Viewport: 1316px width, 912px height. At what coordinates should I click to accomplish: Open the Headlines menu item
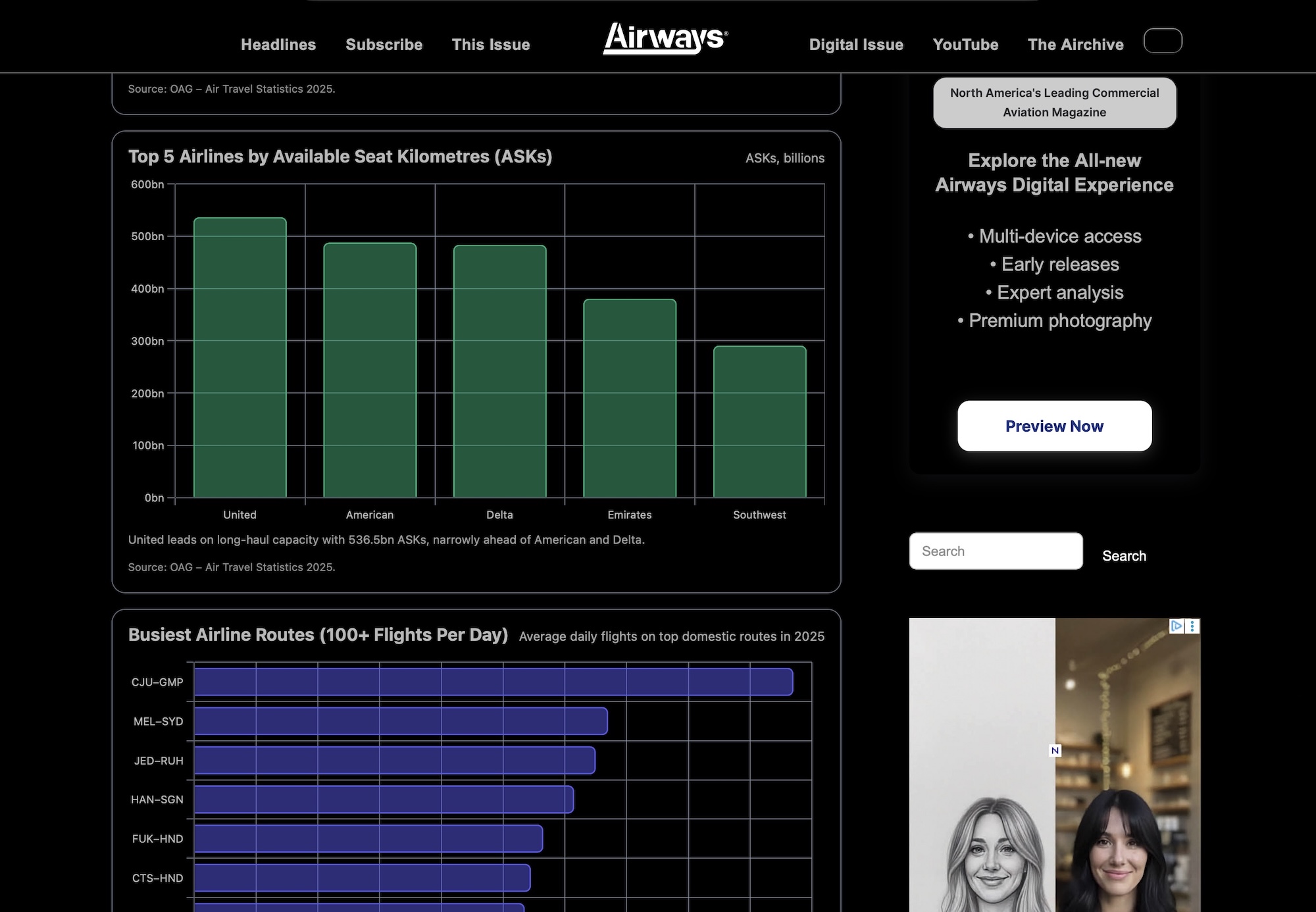(278, 45)
